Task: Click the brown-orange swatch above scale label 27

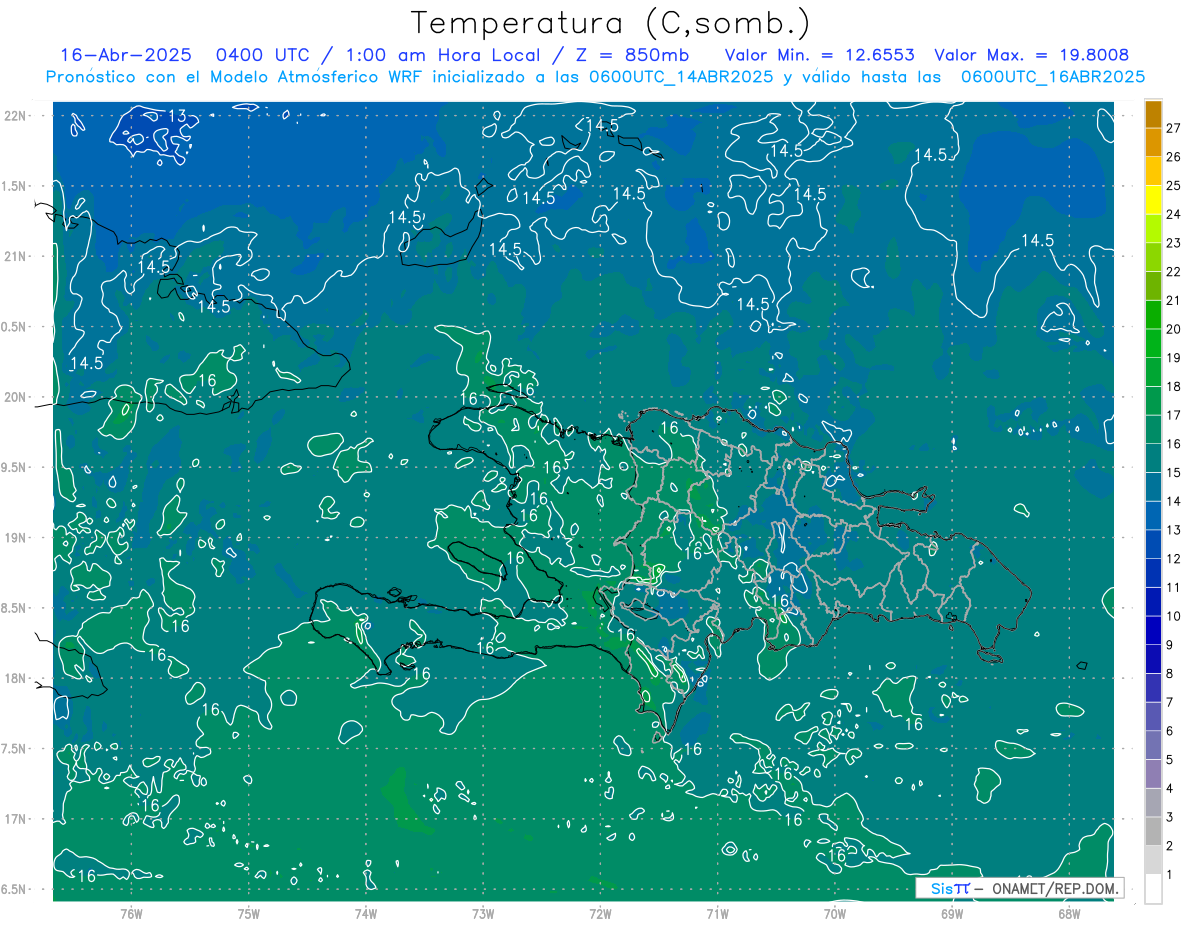Action: pos(1153,114)
